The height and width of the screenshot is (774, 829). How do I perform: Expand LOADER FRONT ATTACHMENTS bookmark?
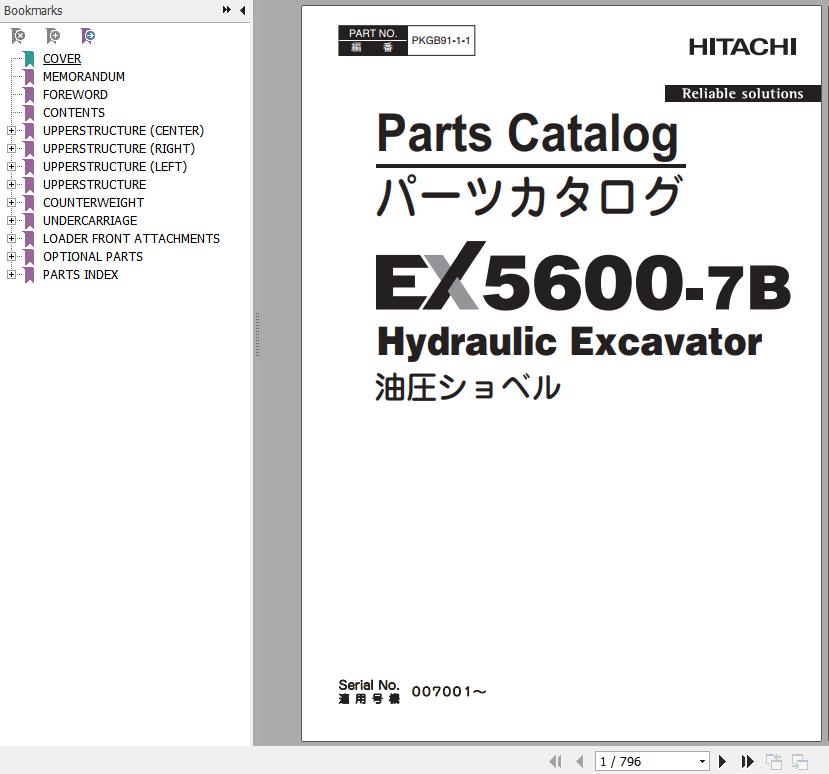(11, 238)
